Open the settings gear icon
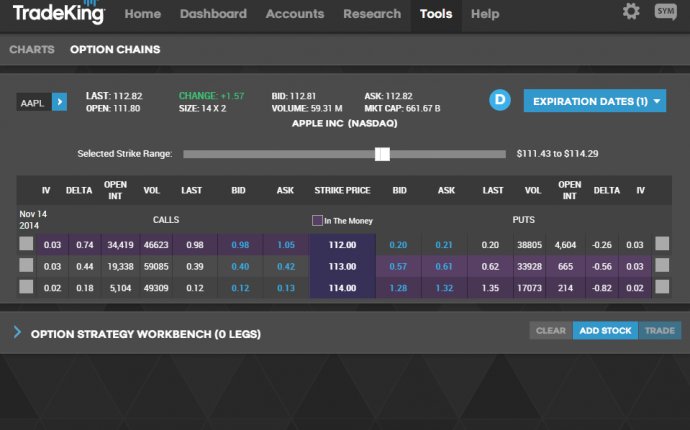The height and width of the screenshot is (430, 690). [x=631, y=11]
